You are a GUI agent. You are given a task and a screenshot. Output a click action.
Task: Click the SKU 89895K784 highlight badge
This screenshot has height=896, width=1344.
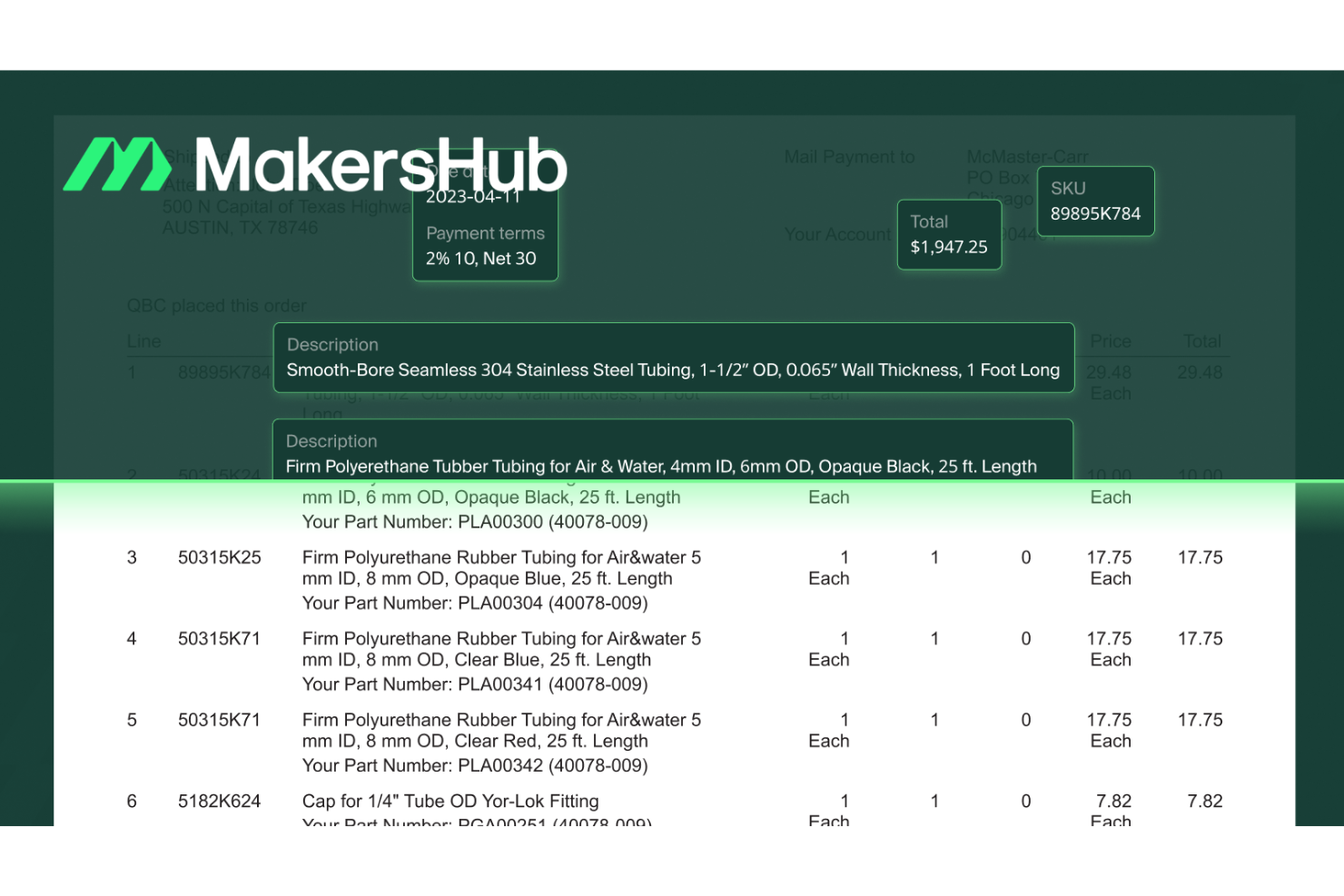pos(1095,201)
